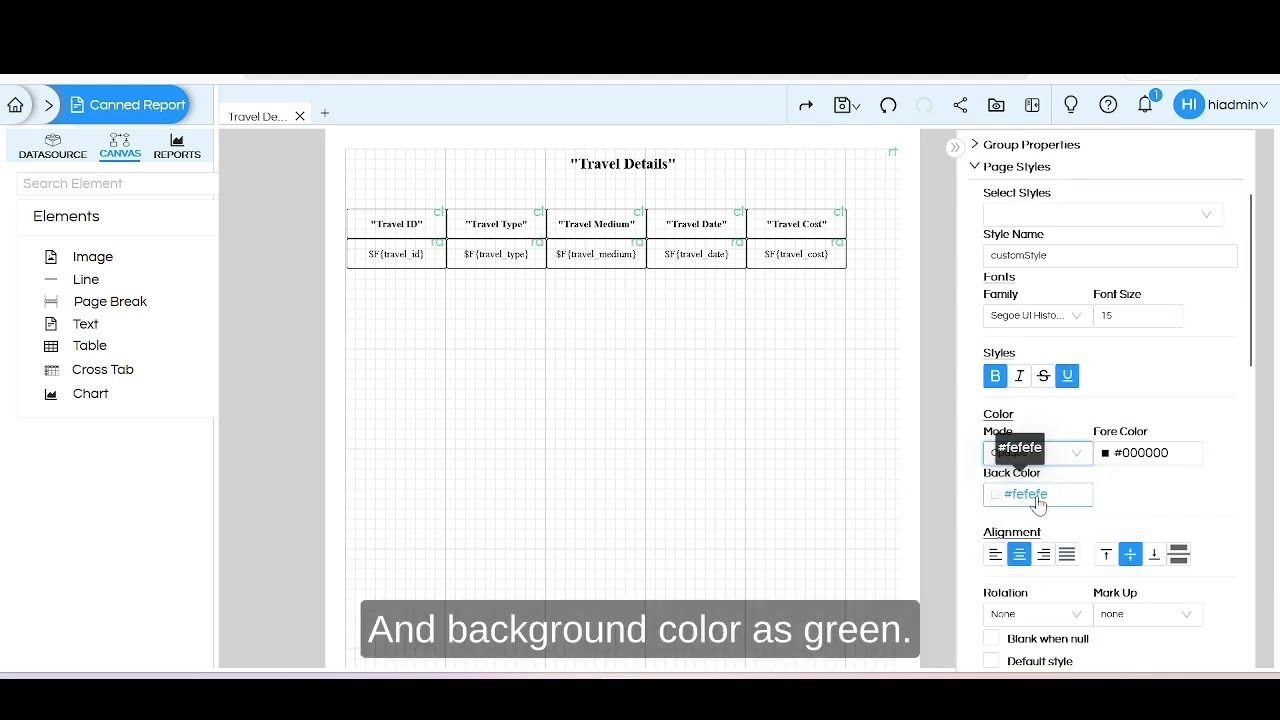Open the notifications bell

1146,104
